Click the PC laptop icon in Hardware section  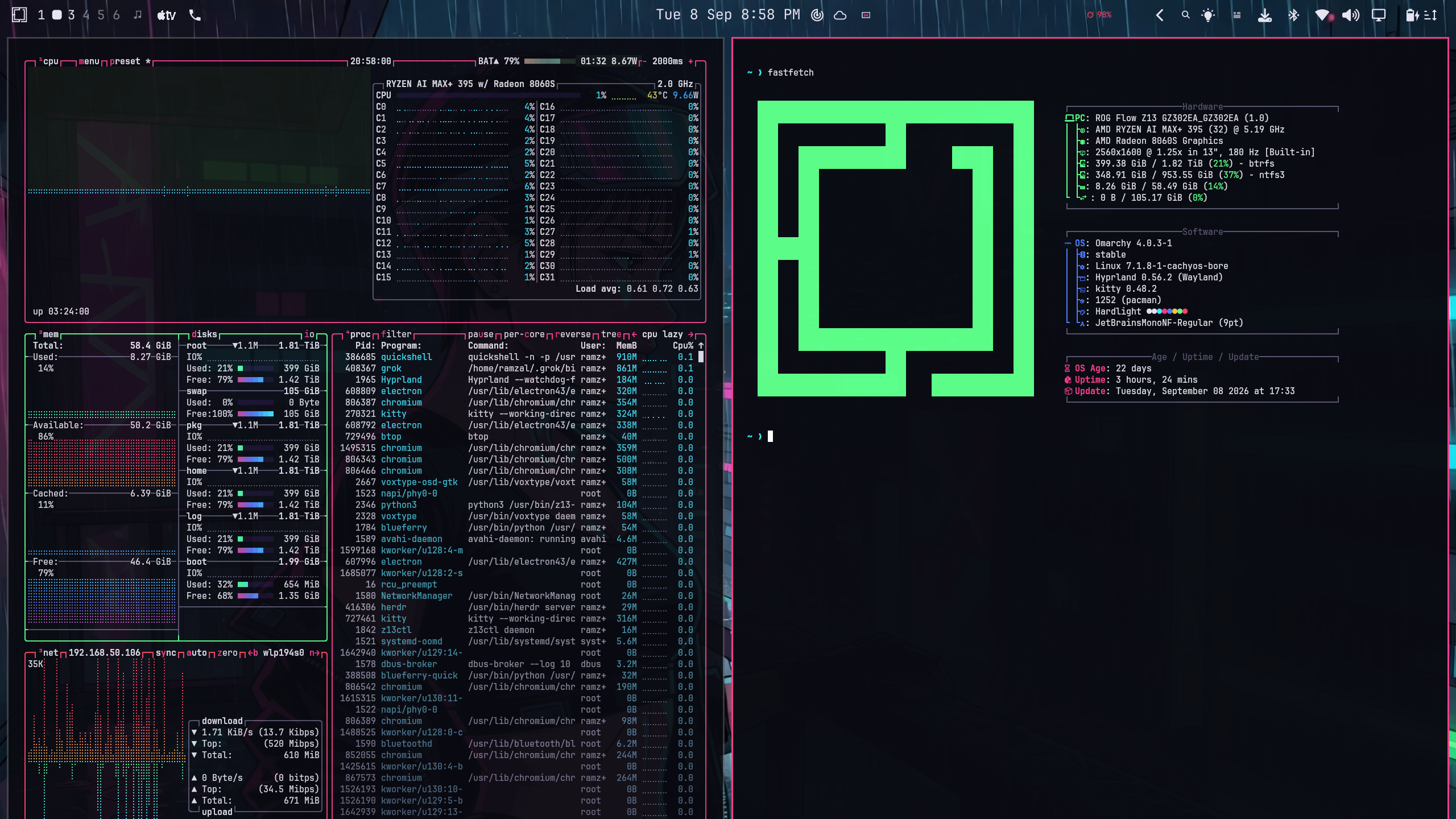point(1069,118)
